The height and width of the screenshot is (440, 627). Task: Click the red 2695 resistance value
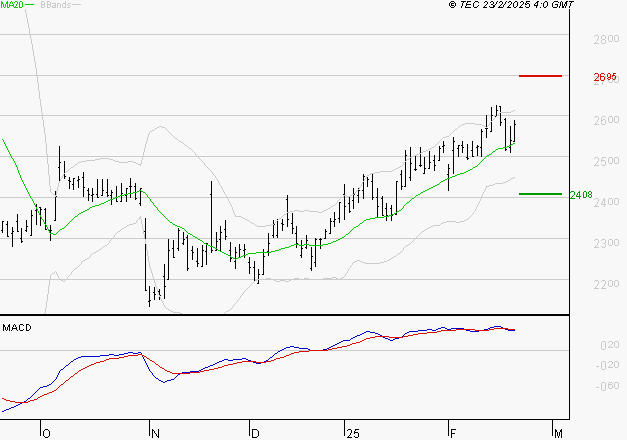click(x=605, y=77)
